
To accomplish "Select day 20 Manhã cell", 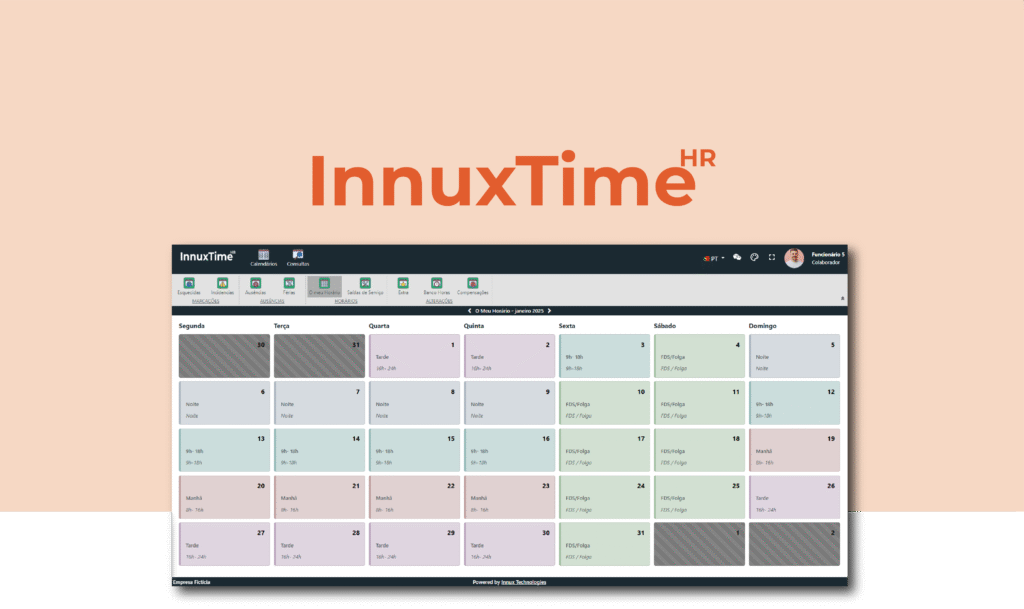I will 224,497.
